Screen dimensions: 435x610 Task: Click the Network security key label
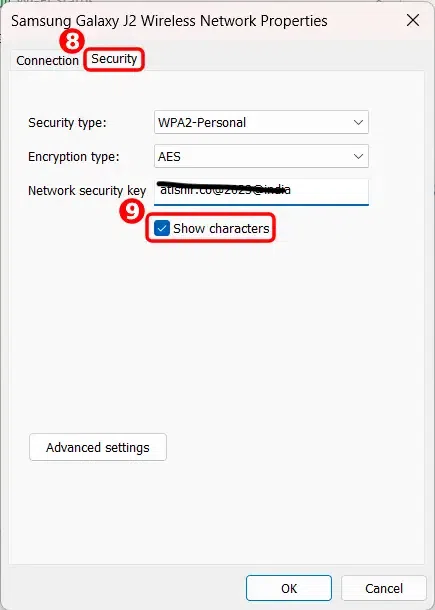[x=87, y=191]
